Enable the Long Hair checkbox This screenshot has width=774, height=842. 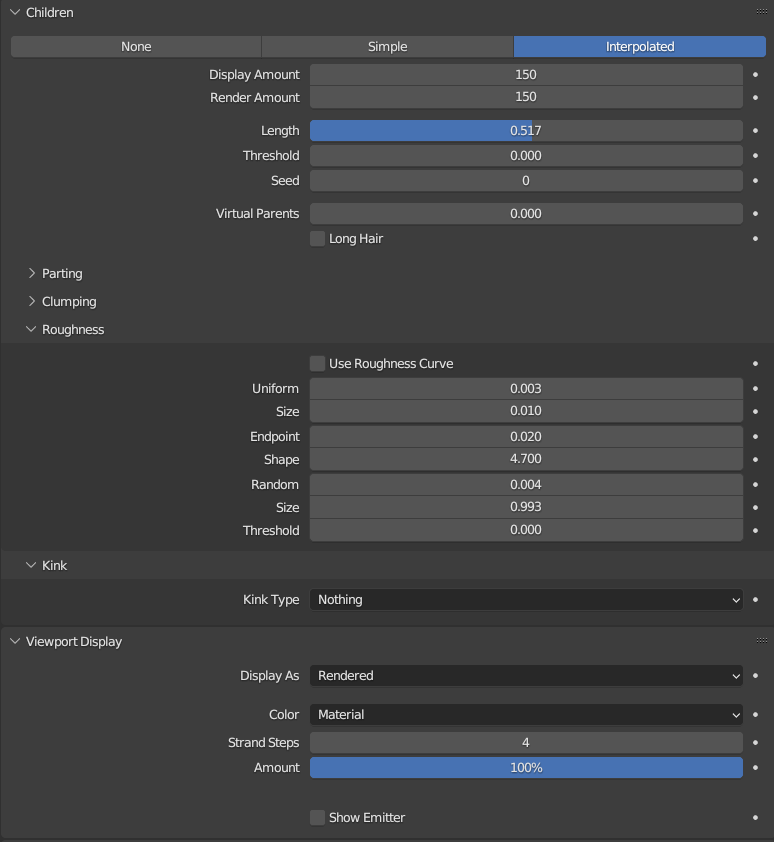pyautogui.click(x=318, y=239)
